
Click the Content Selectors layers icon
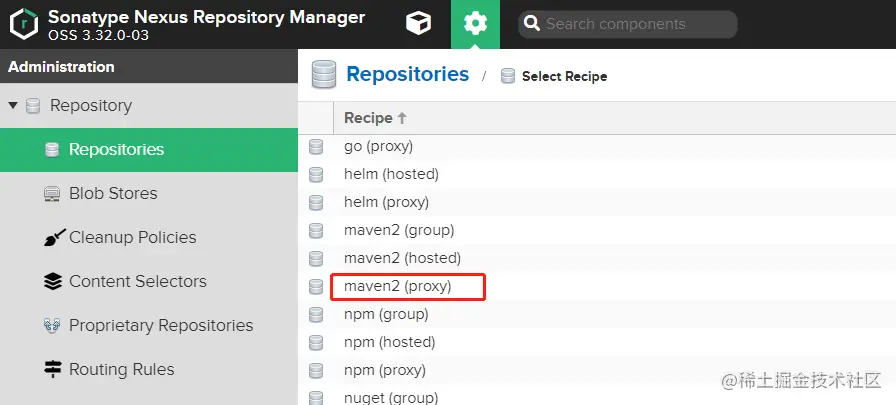click(x=53, y=282)
